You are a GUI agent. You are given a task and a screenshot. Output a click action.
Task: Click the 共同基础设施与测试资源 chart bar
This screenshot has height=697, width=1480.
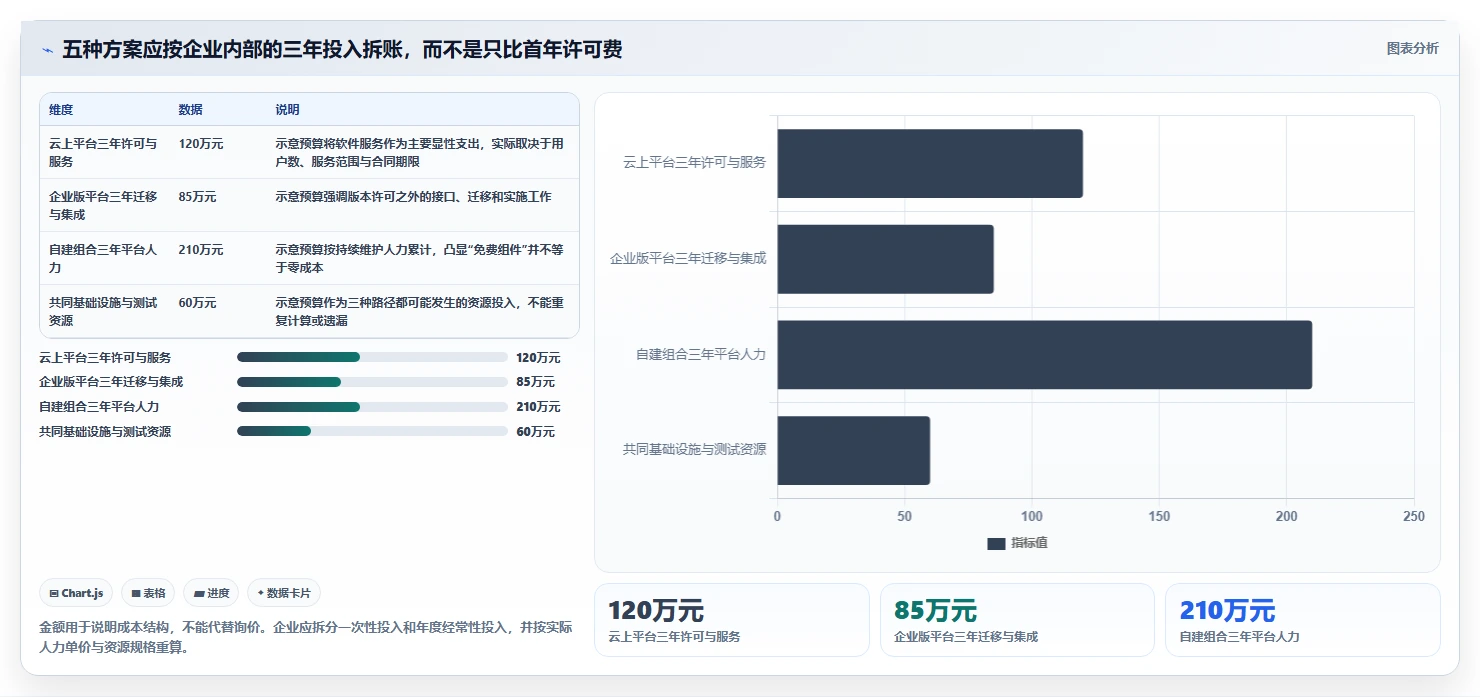click(x=853, y=450)
